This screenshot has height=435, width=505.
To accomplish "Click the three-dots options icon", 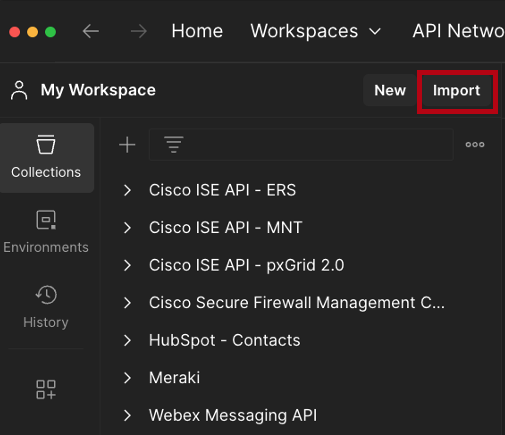I will click(475, 145).
